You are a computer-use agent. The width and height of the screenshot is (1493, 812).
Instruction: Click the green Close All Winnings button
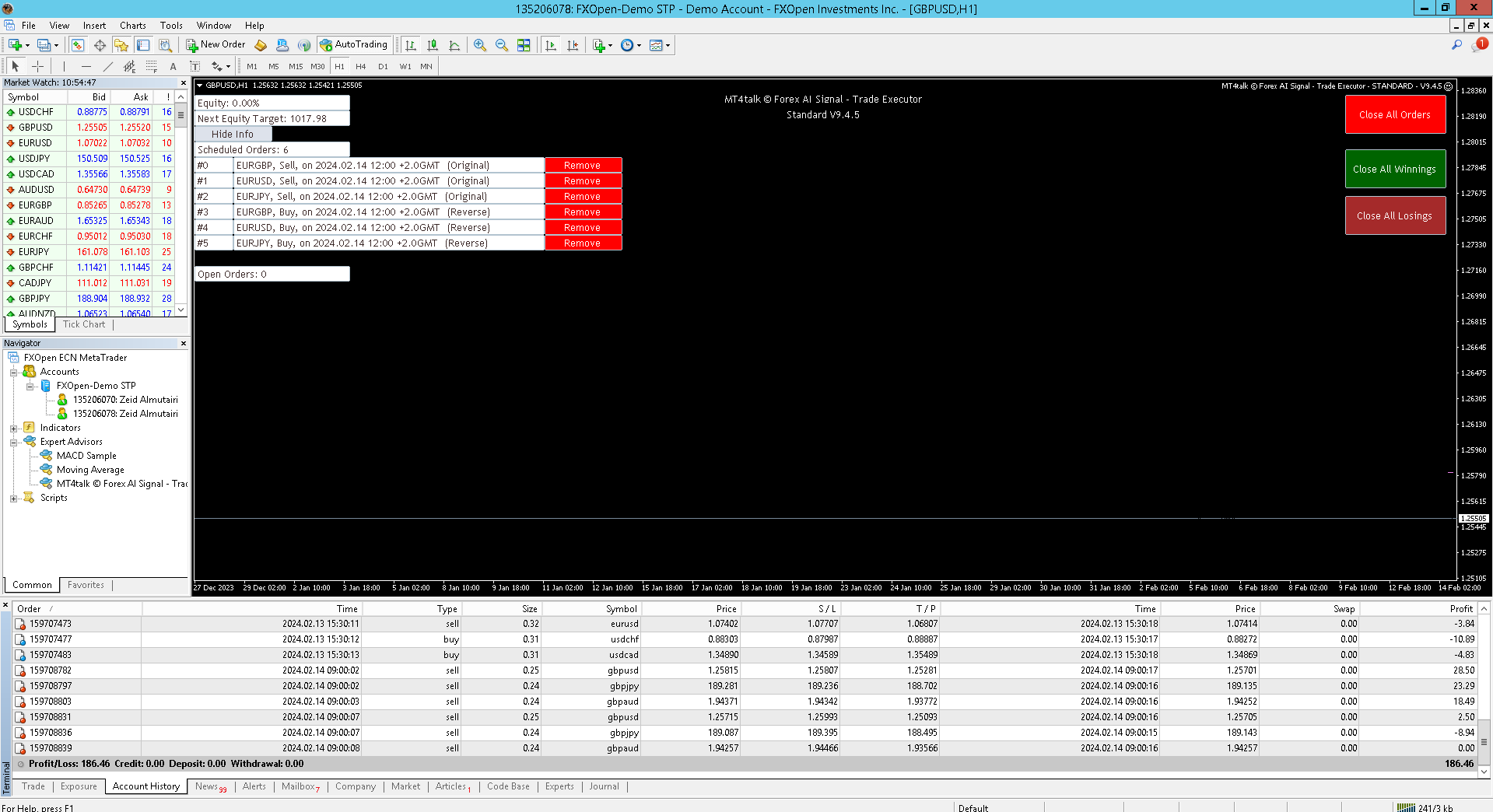point(1394,169)
